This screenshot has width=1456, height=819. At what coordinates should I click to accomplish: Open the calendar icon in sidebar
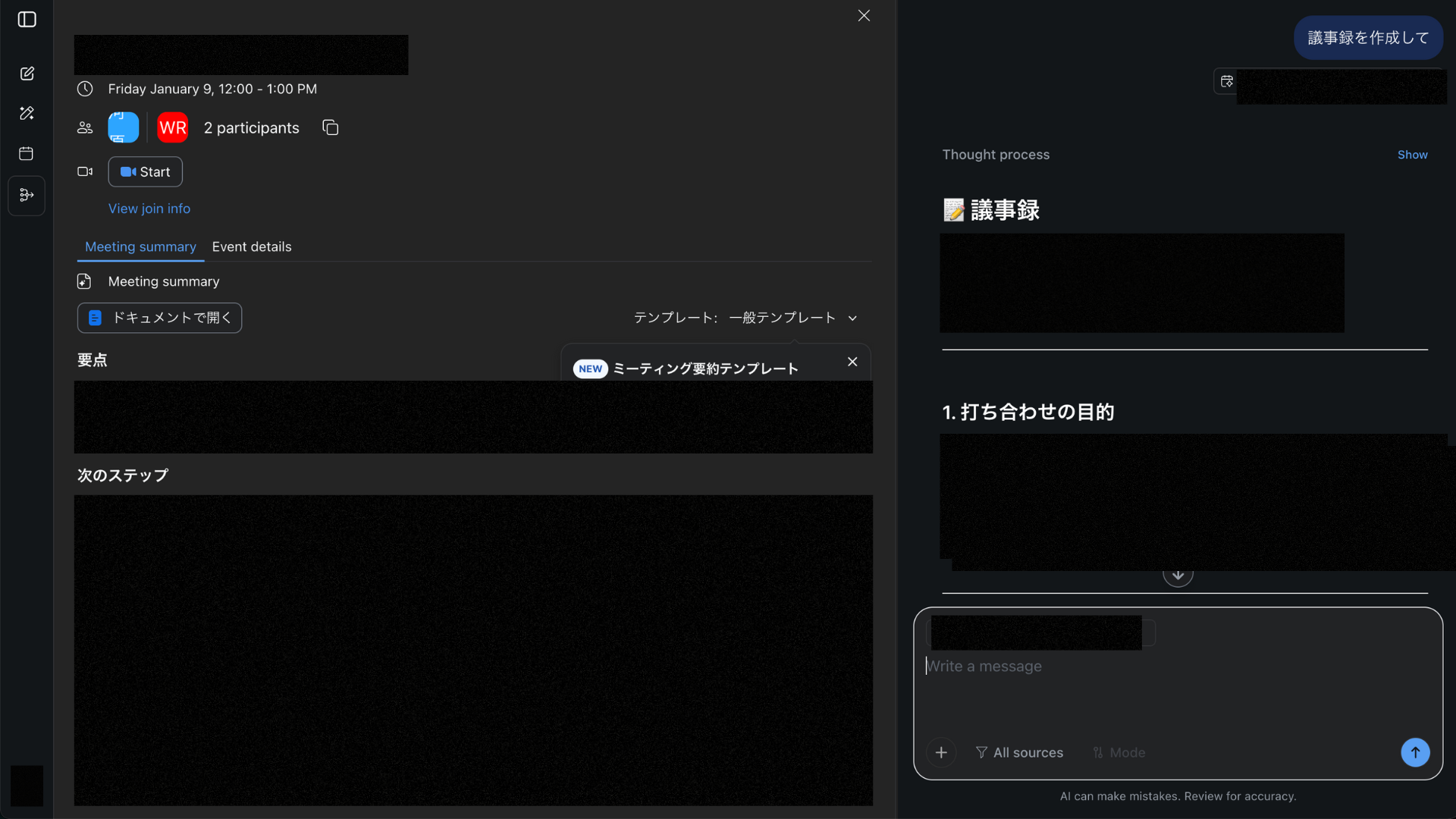click(27, 154)
